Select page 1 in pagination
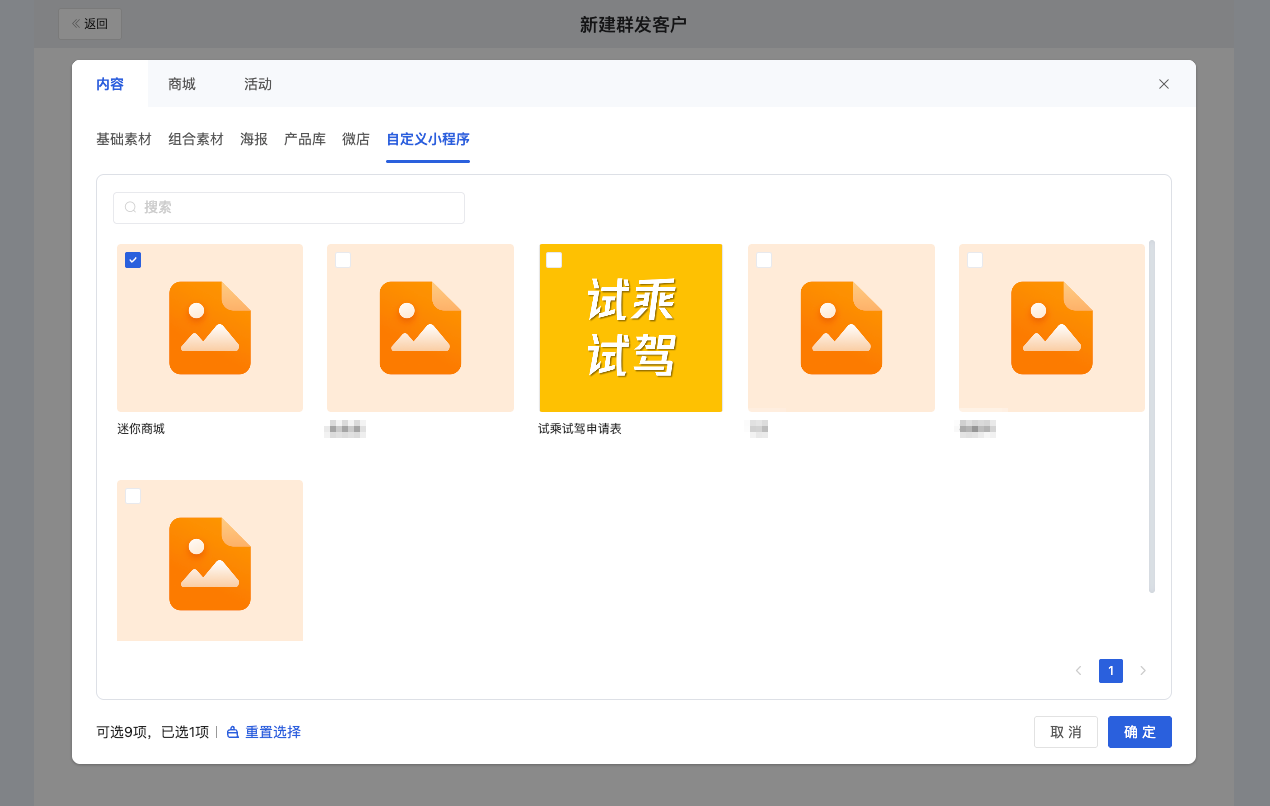1270x806 pixels. tap(1111, 671)
